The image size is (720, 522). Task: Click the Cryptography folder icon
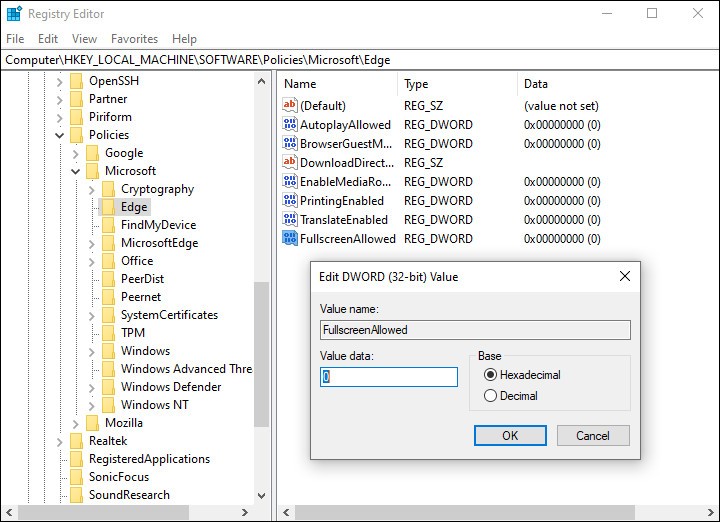108,189
